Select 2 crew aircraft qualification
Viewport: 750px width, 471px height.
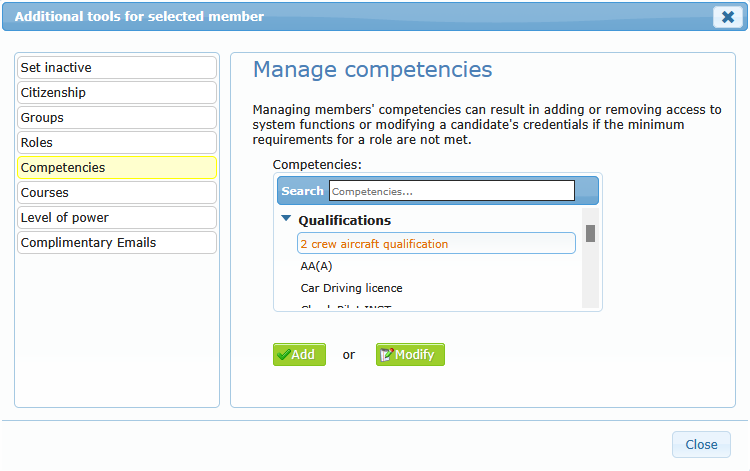click(x=436, y=244)
